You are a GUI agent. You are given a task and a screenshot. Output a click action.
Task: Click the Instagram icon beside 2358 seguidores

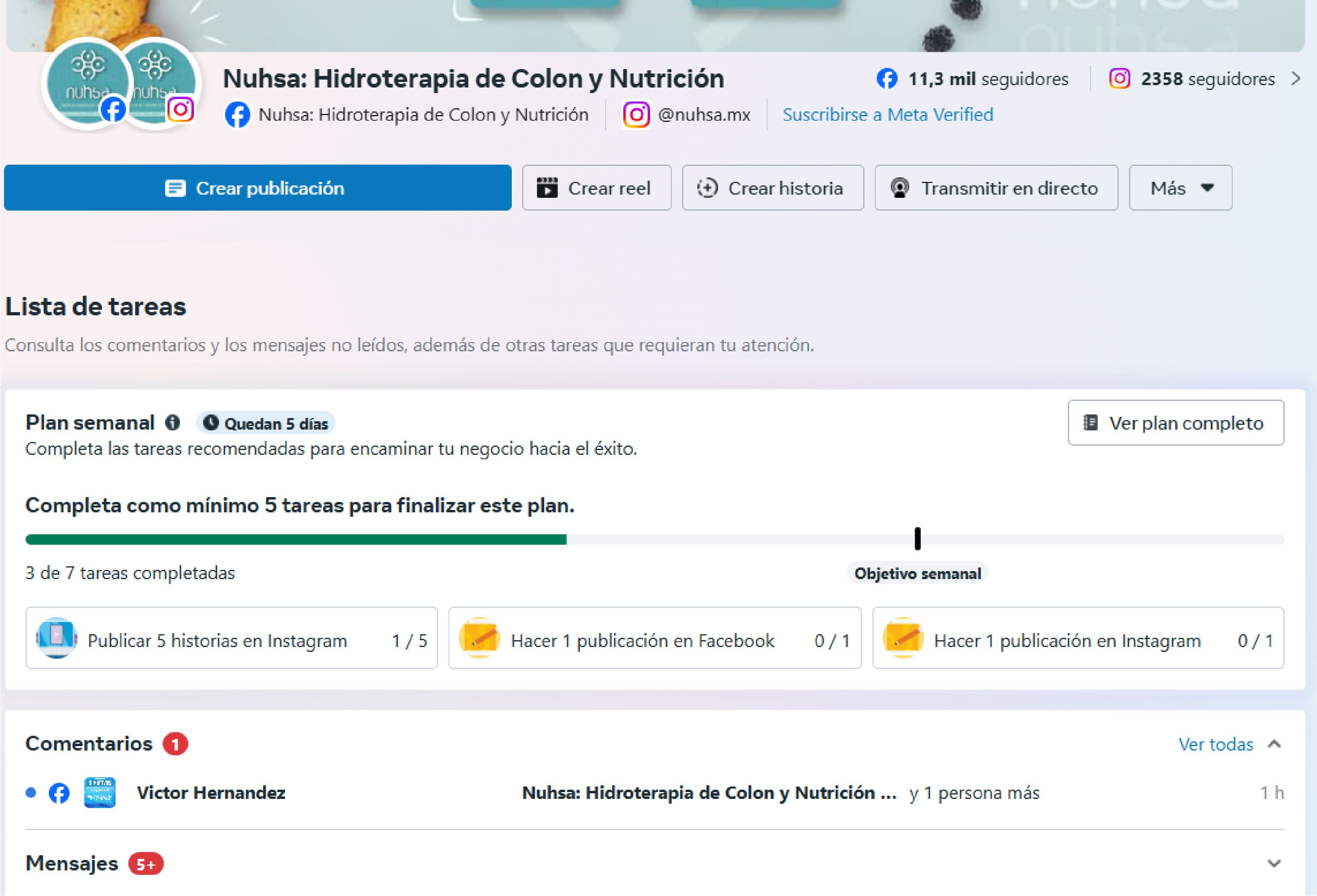(1119, 78)
